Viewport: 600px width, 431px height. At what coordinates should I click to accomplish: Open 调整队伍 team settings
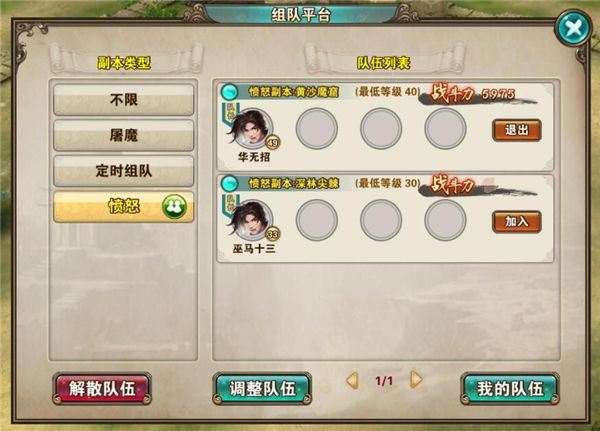pos(262,389)
